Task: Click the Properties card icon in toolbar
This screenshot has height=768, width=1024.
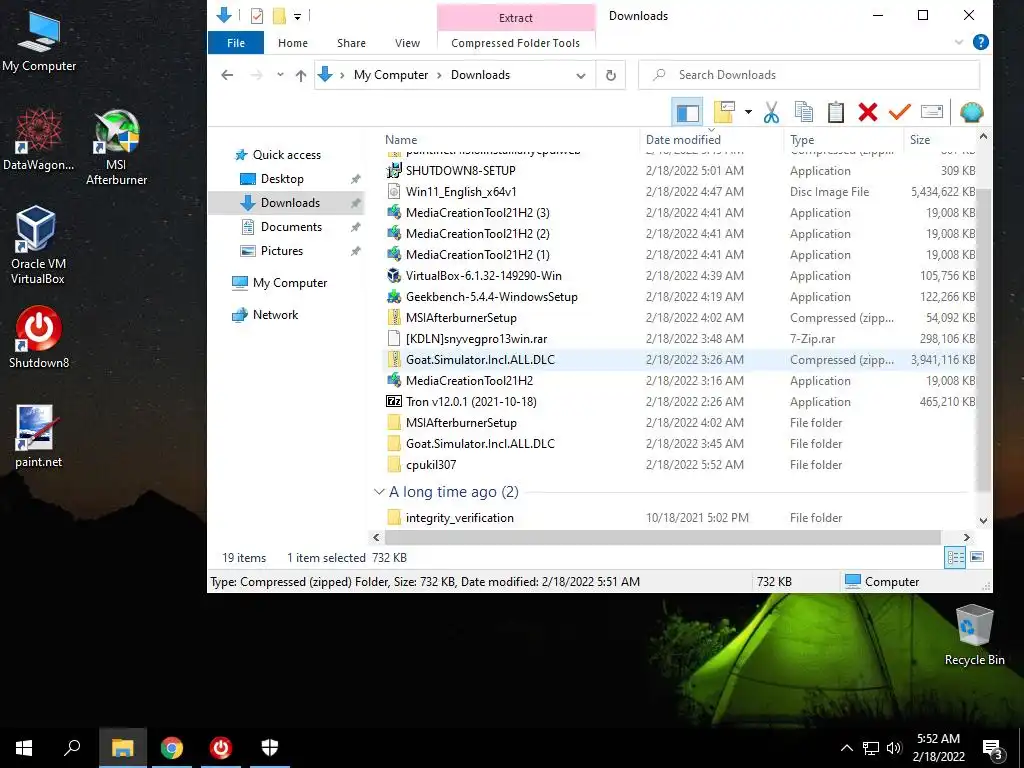Action: point(932,112)
